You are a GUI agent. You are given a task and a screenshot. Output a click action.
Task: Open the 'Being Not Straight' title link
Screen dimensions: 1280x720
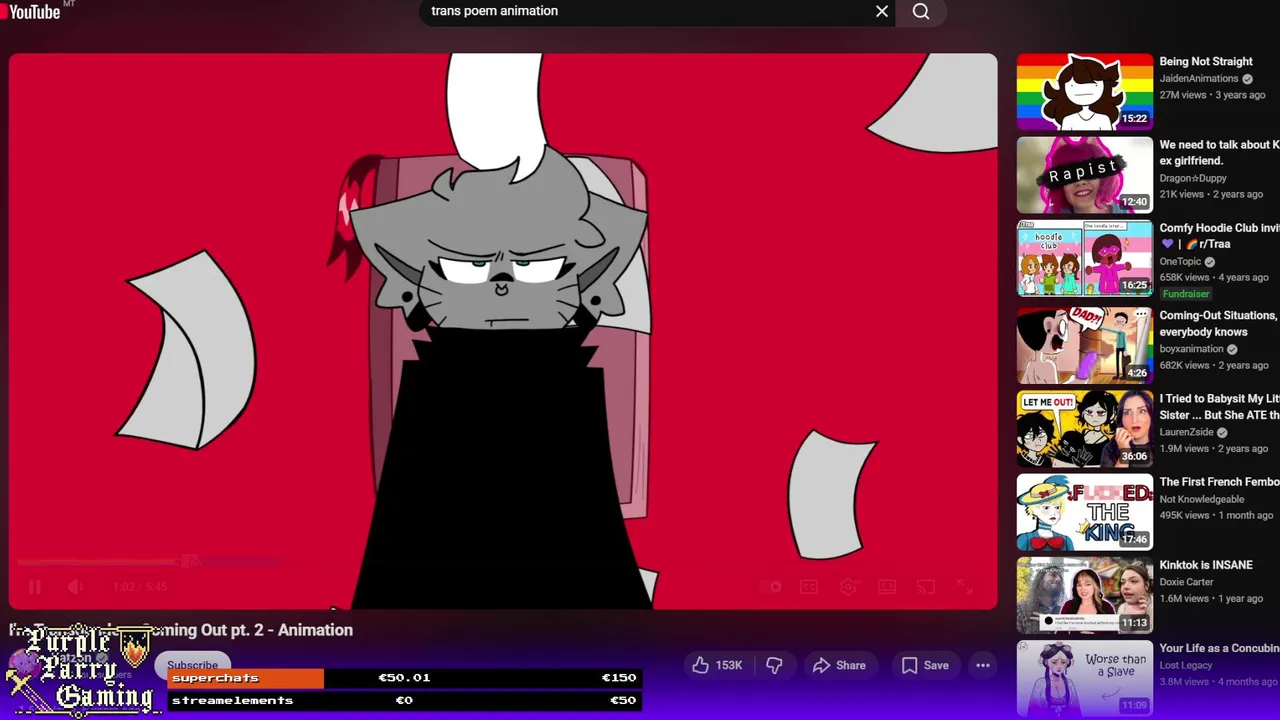pyautogui.click(x=1206, y=62)
